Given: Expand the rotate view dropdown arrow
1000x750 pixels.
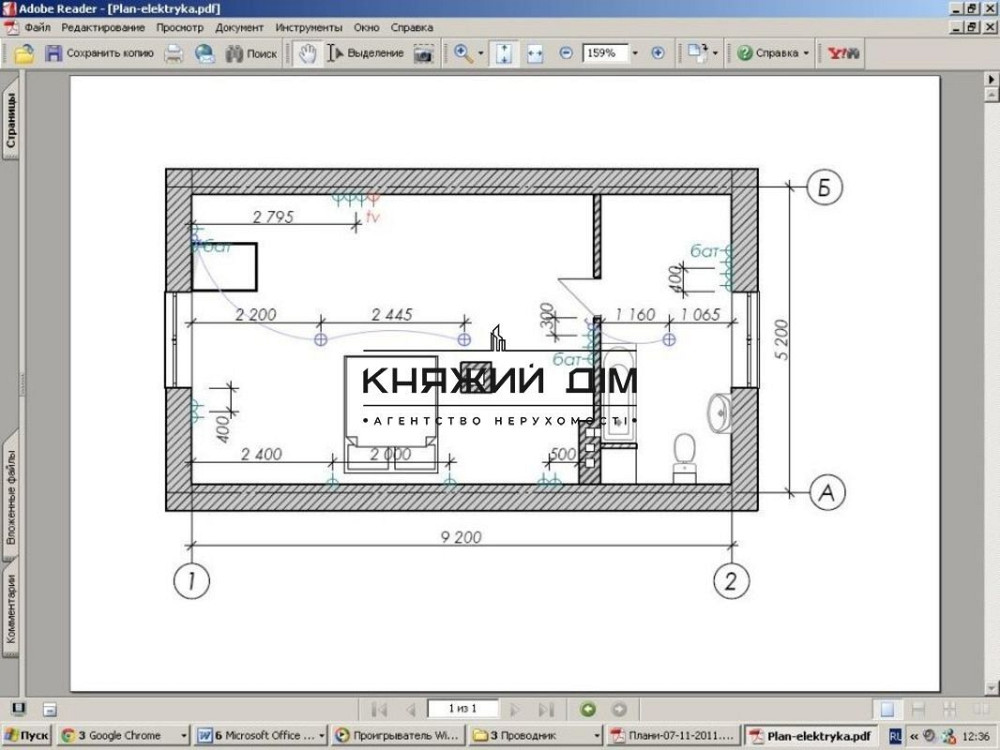Looking at the screenshot, I should coord(715,53).
